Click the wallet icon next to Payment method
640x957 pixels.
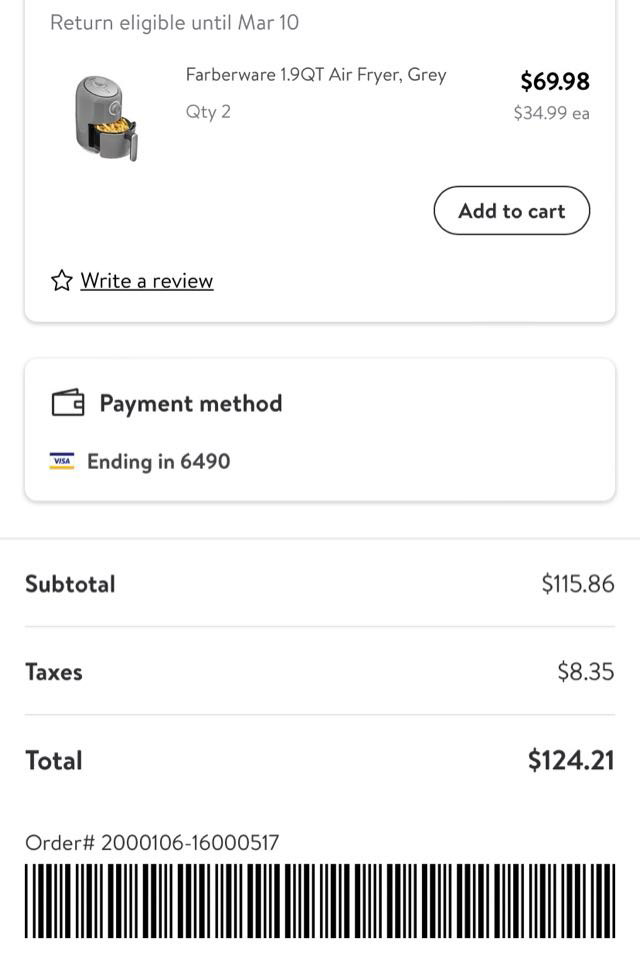68,403
